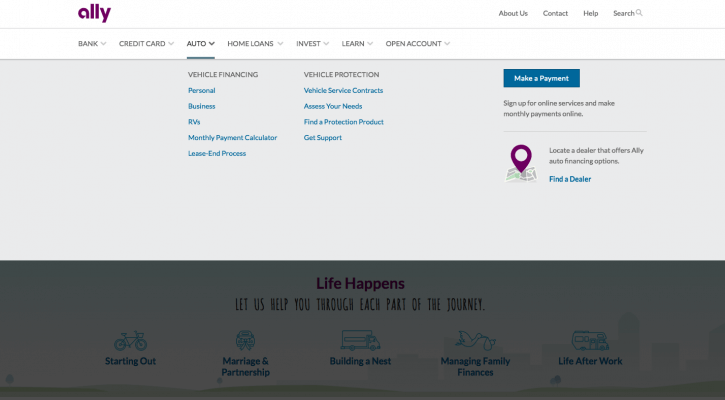Click the Help link in header
Screen dimensions: 725x400
[590, 13]
